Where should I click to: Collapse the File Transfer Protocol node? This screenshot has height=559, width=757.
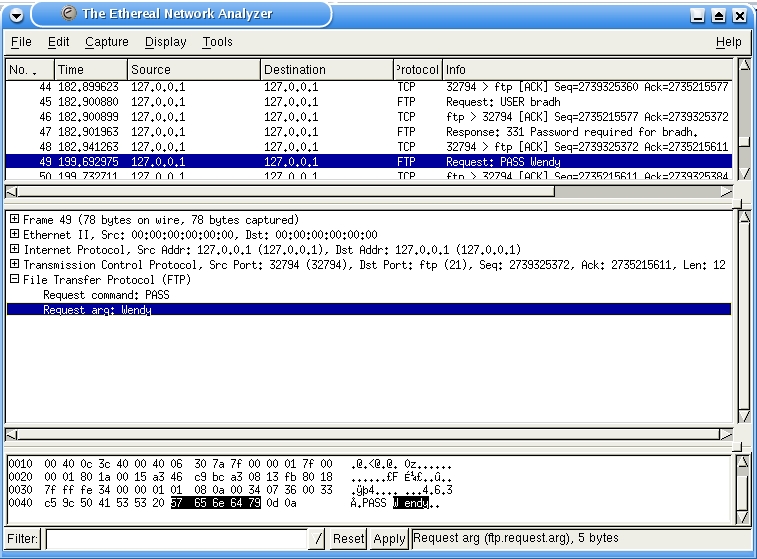click(14, 280)
